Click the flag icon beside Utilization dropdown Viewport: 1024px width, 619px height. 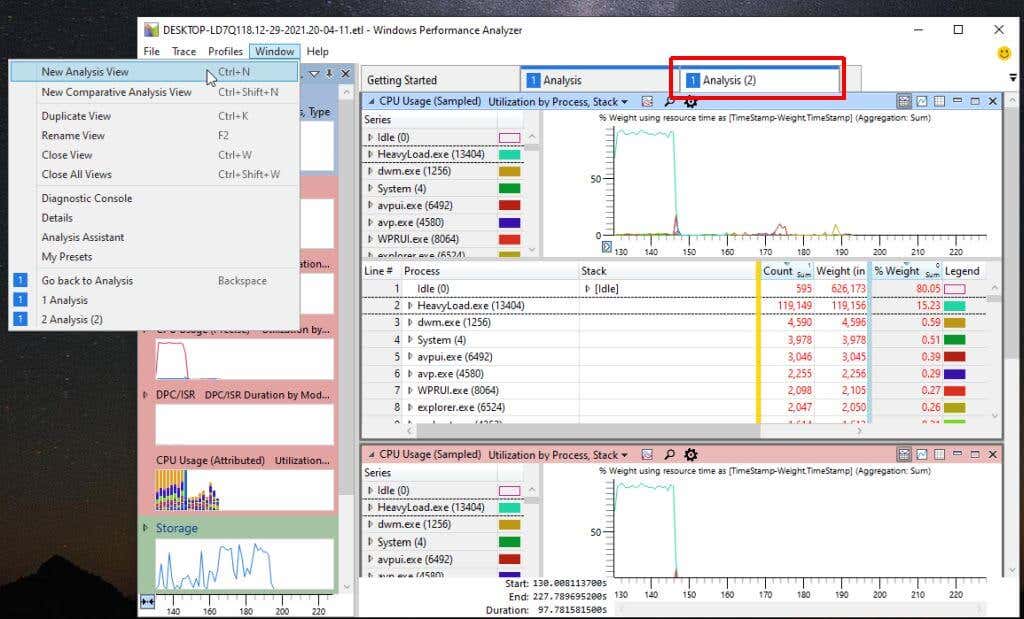[646, 101]
